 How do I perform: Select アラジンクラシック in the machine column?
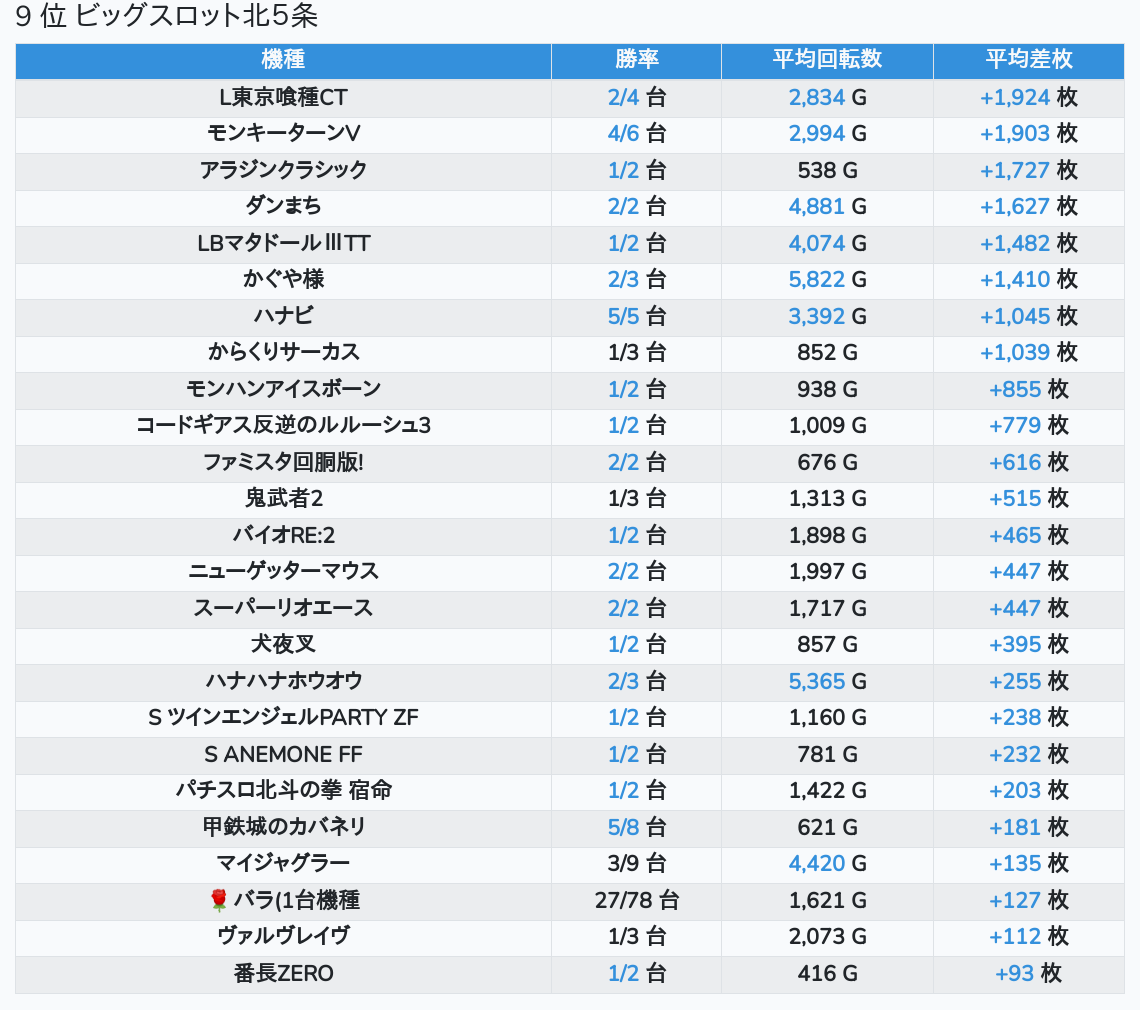[x=284, y=170]
